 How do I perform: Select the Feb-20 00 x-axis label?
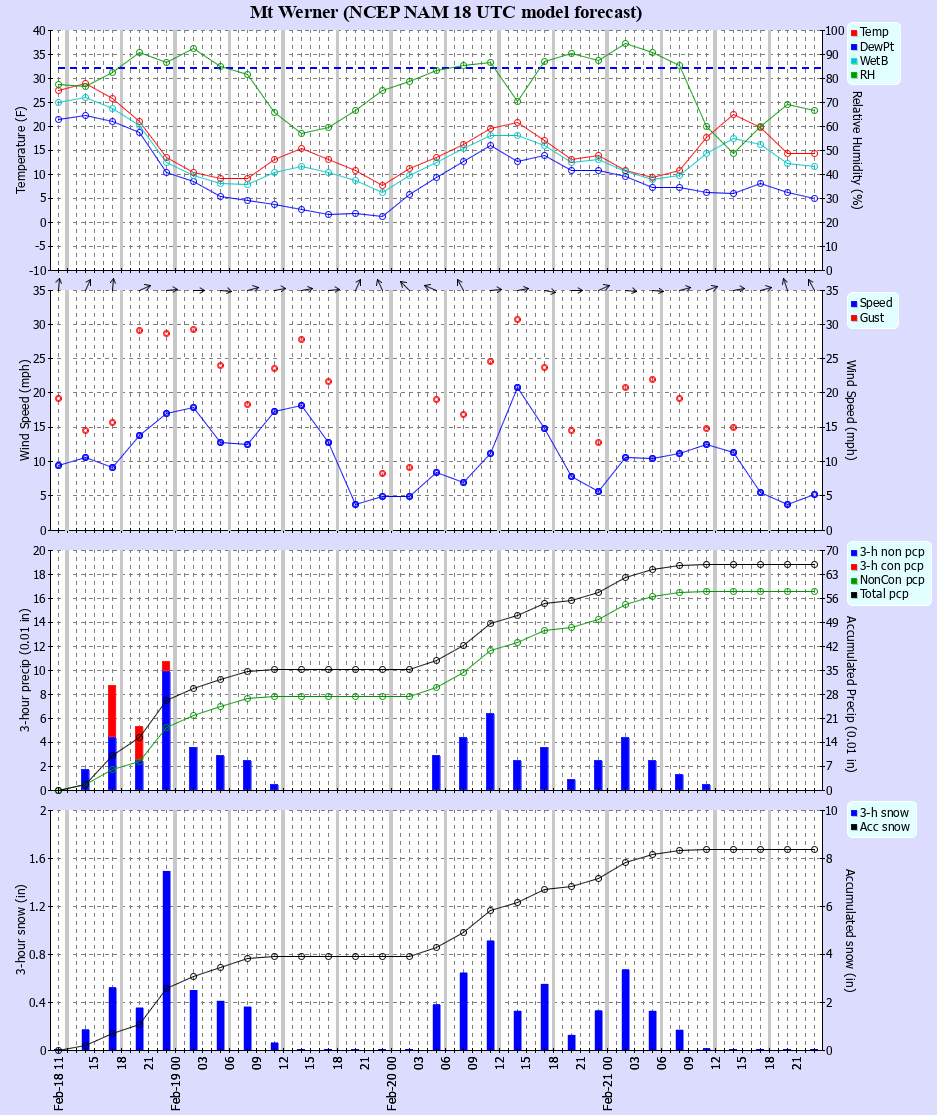[391, 1083]
